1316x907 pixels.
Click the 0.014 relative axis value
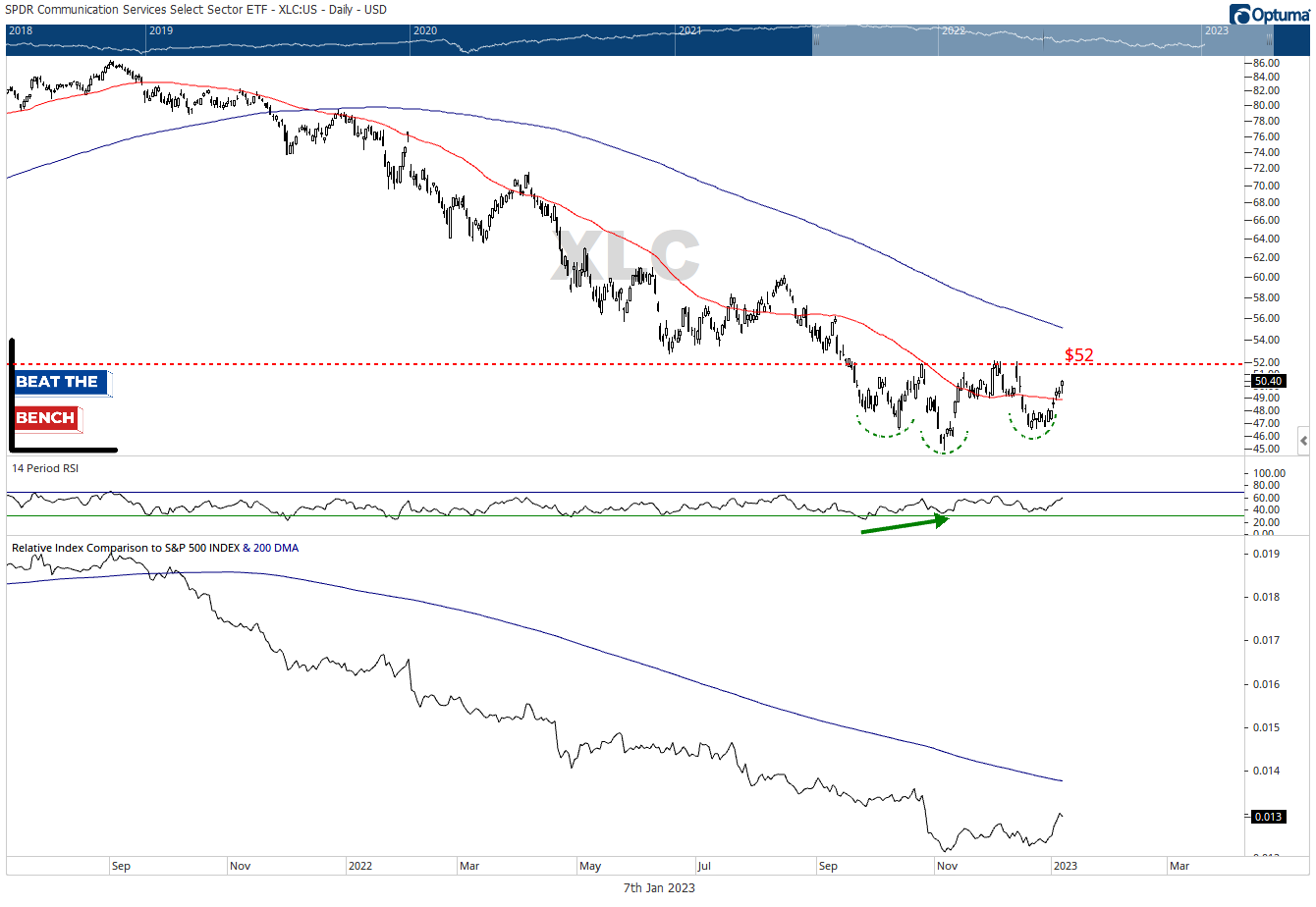[x=1267, y=771]
